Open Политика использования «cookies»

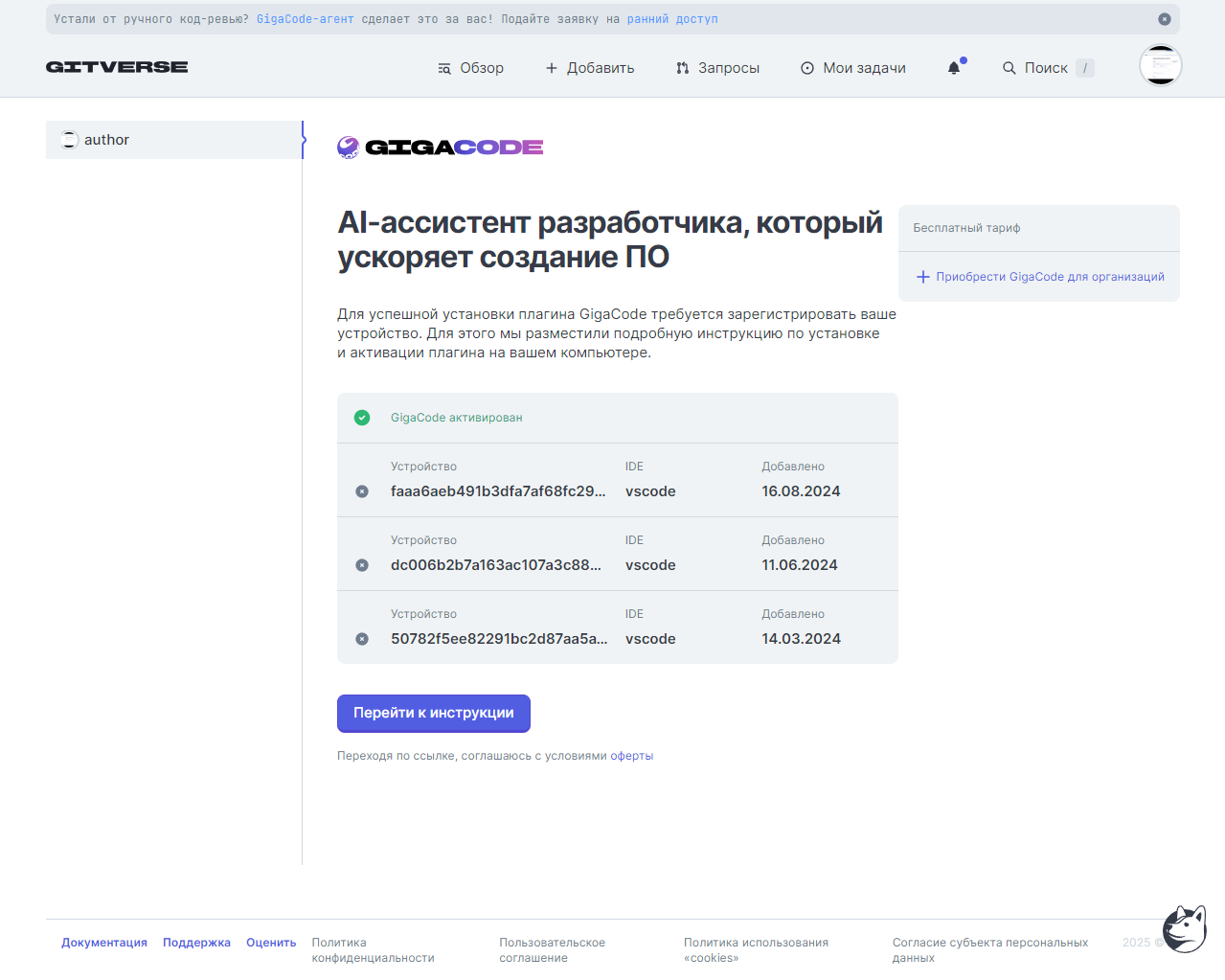[757, 950]
